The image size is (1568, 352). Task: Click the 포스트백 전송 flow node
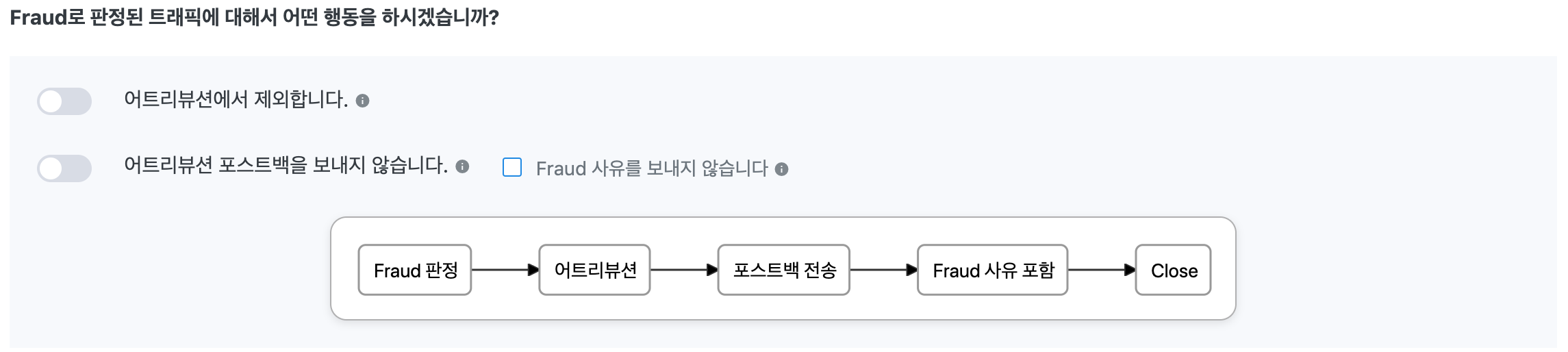click(x=784, y=271)
